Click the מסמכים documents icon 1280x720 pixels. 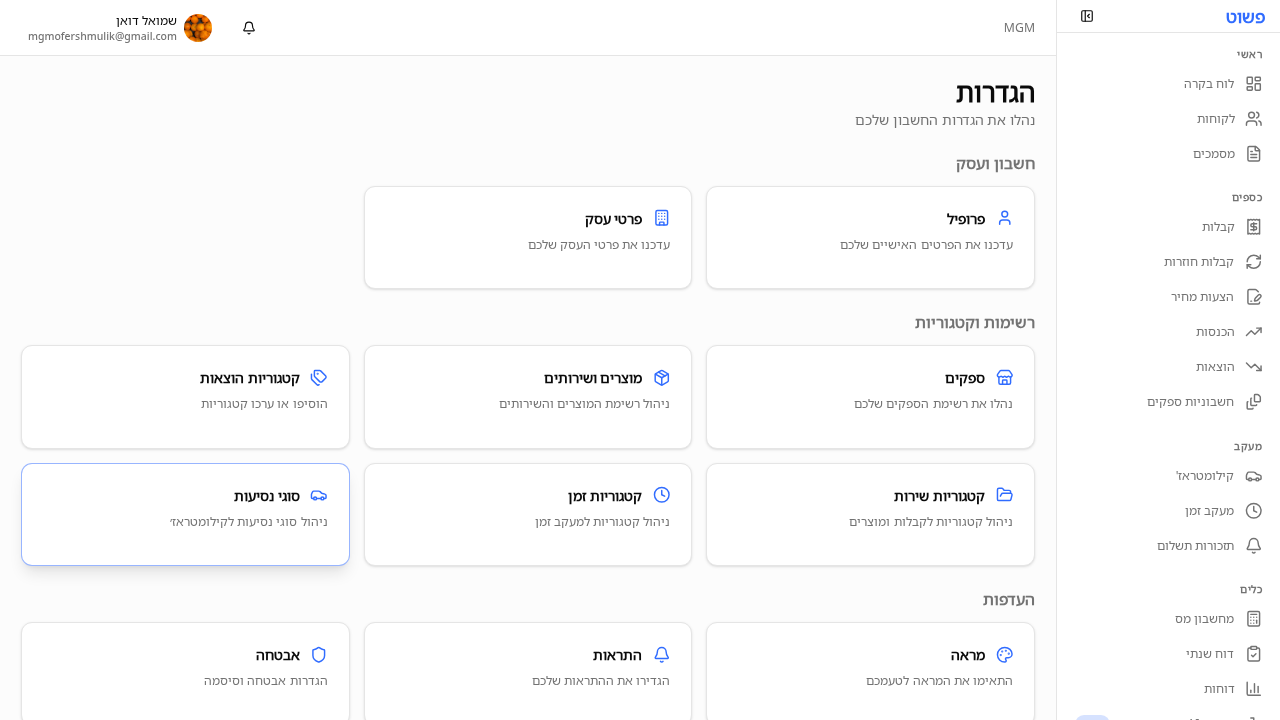[1253, 154]
